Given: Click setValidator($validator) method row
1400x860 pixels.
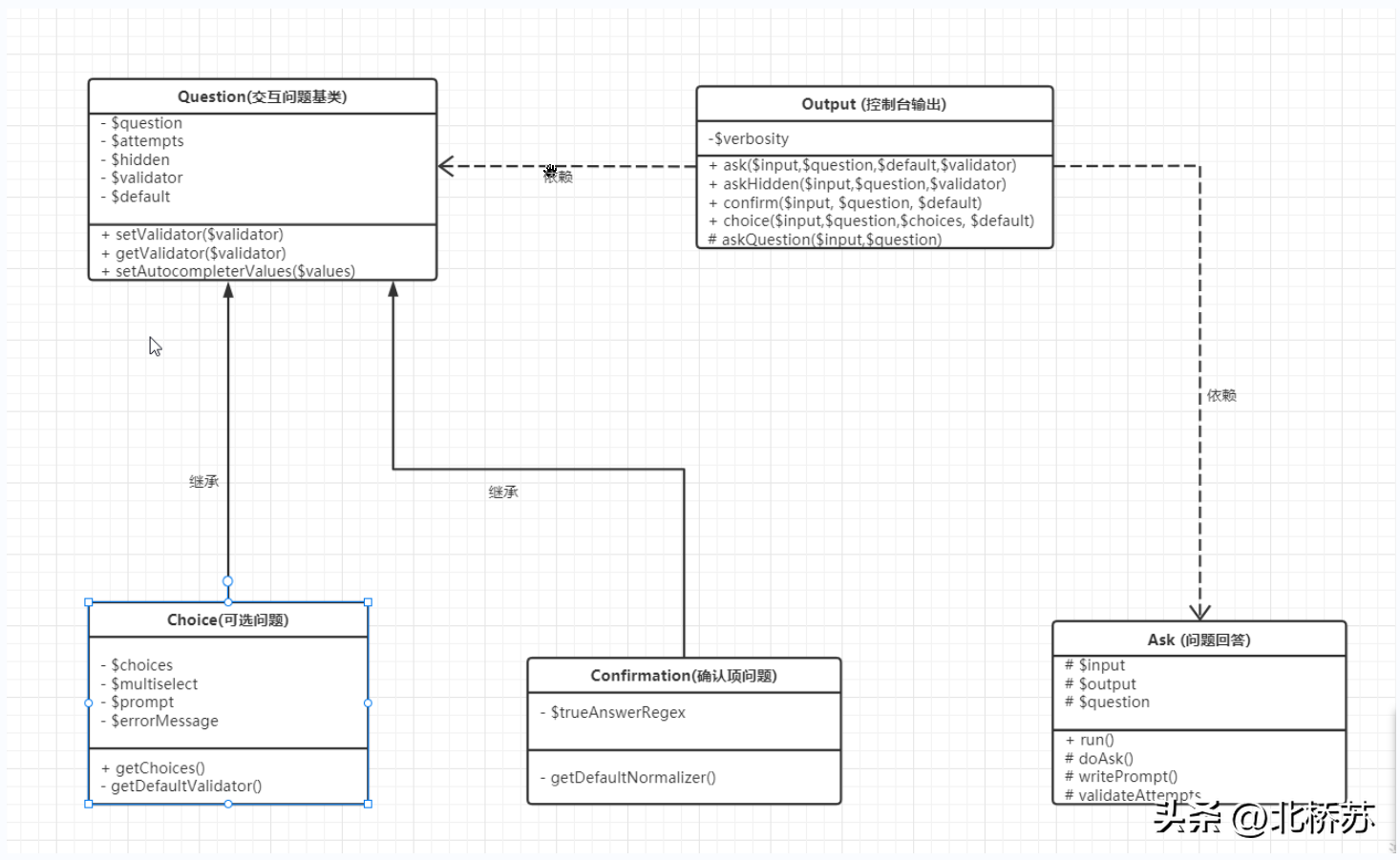Looking at the screenshot, I should [192, 235].
